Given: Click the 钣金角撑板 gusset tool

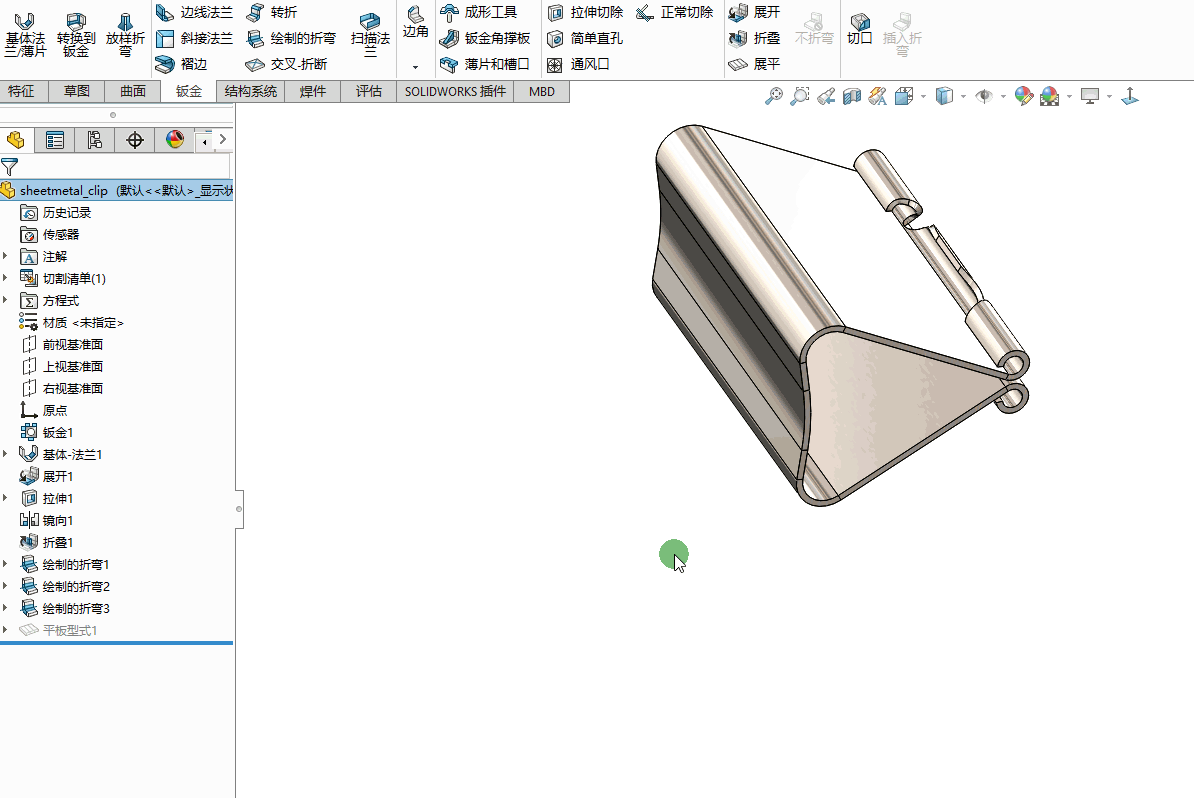Looking at the screenshot, I should [485, 38].
